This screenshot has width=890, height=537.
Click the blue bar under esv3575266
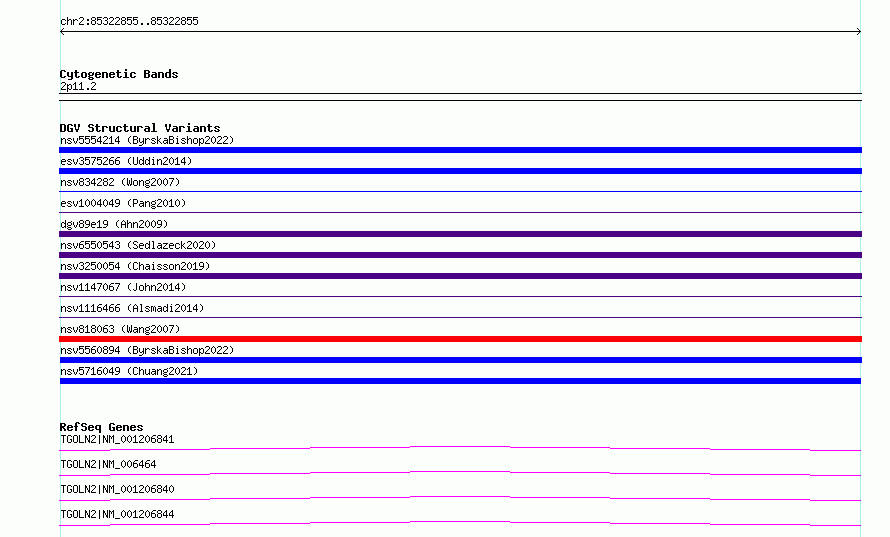(460, 171)
